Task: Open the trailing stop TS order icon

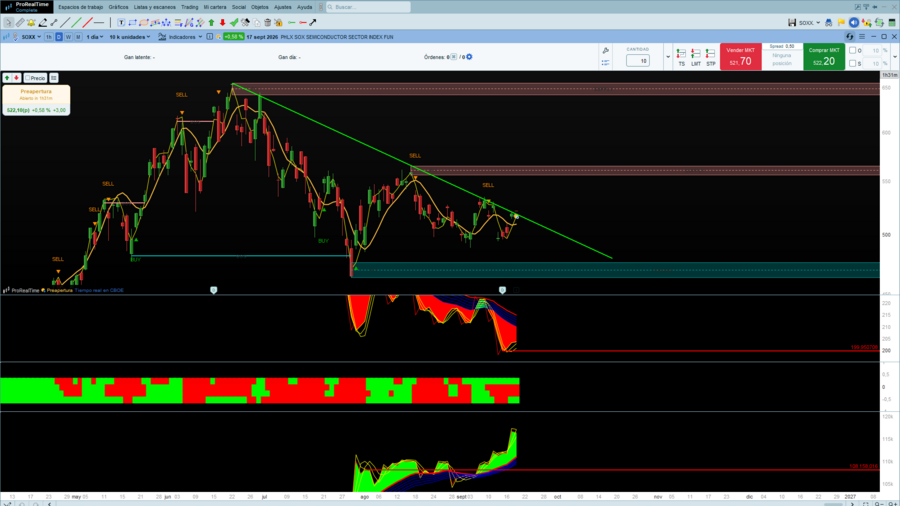Action: (681, 57)
